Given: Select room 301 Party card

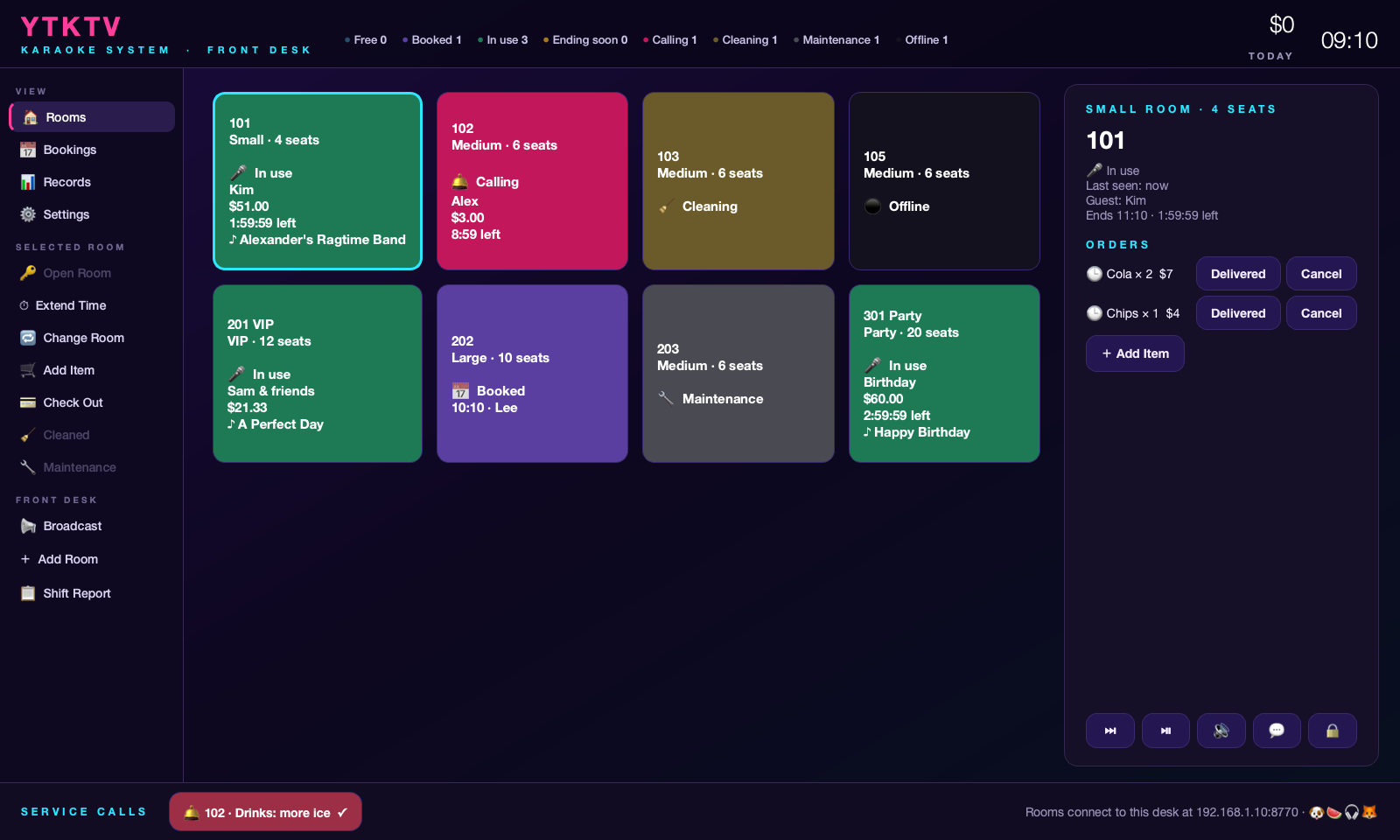Looking at the screenshot, I should click(944, 374).
